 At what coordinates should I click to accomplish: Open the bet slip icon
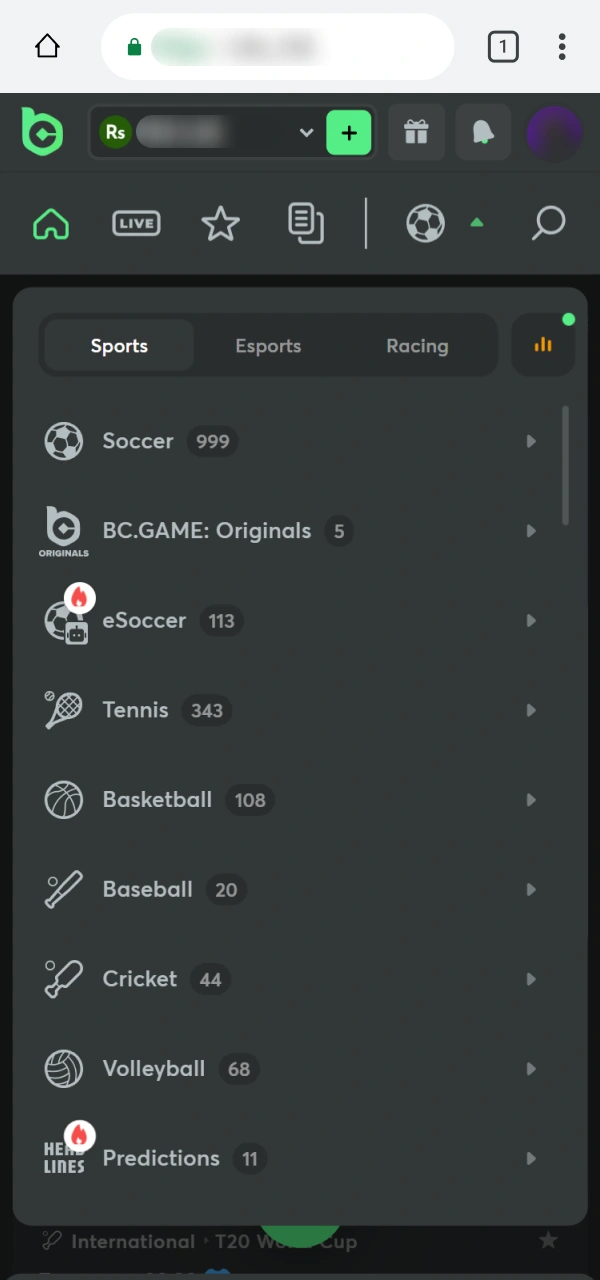pyautogui.click(x=306, y=223)
